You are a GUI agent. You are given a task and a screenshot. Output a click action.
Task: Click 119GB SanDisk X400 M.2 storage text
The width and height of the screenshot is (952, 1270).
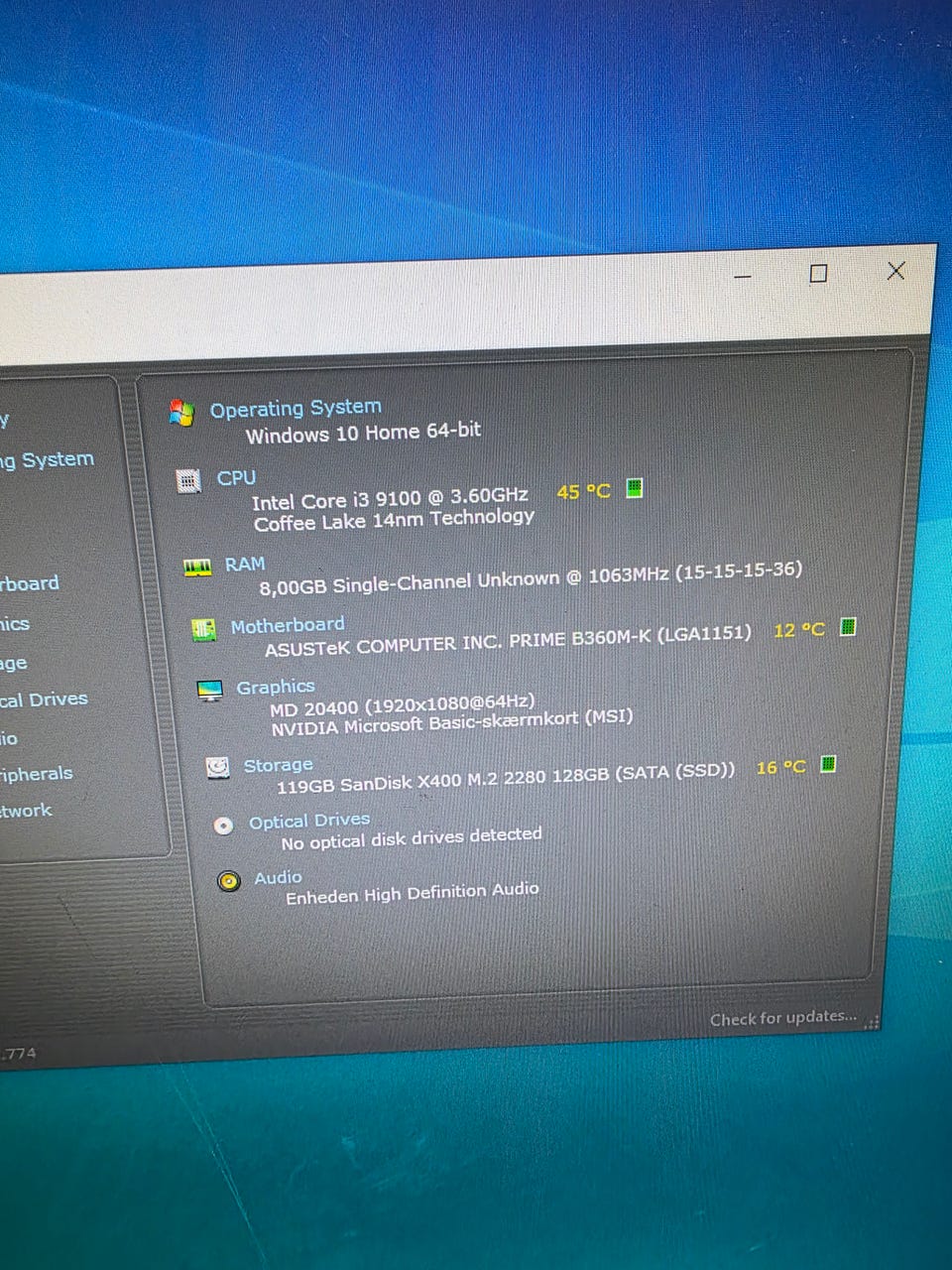click(506, 779)
